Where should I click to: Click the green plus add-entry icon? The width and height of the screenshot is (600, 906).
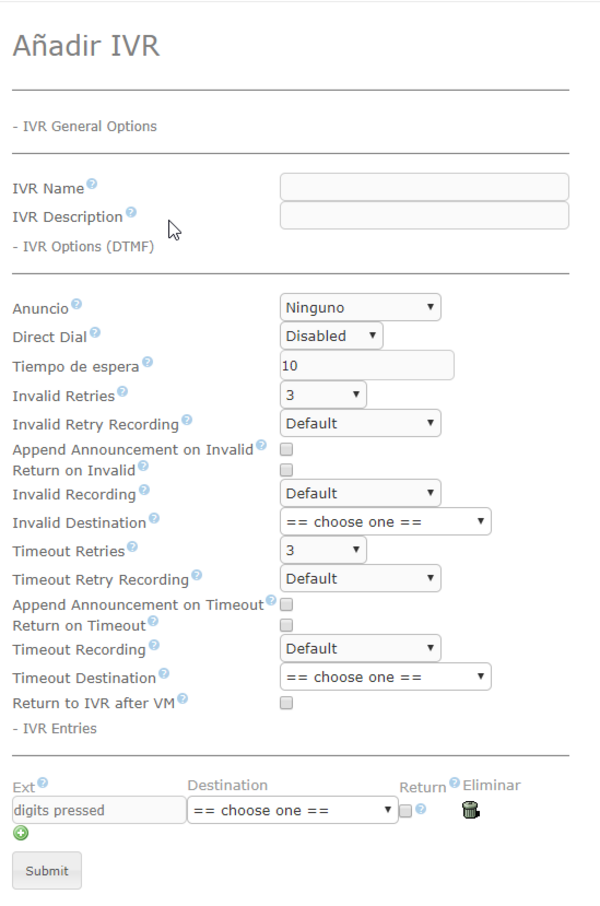[21, 833]
